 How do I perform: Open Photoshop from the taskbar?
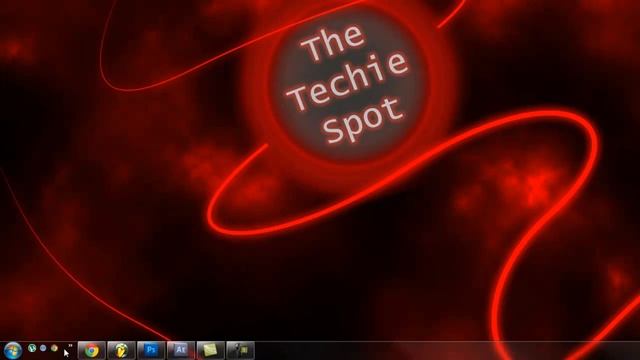[x=151, y=351]
